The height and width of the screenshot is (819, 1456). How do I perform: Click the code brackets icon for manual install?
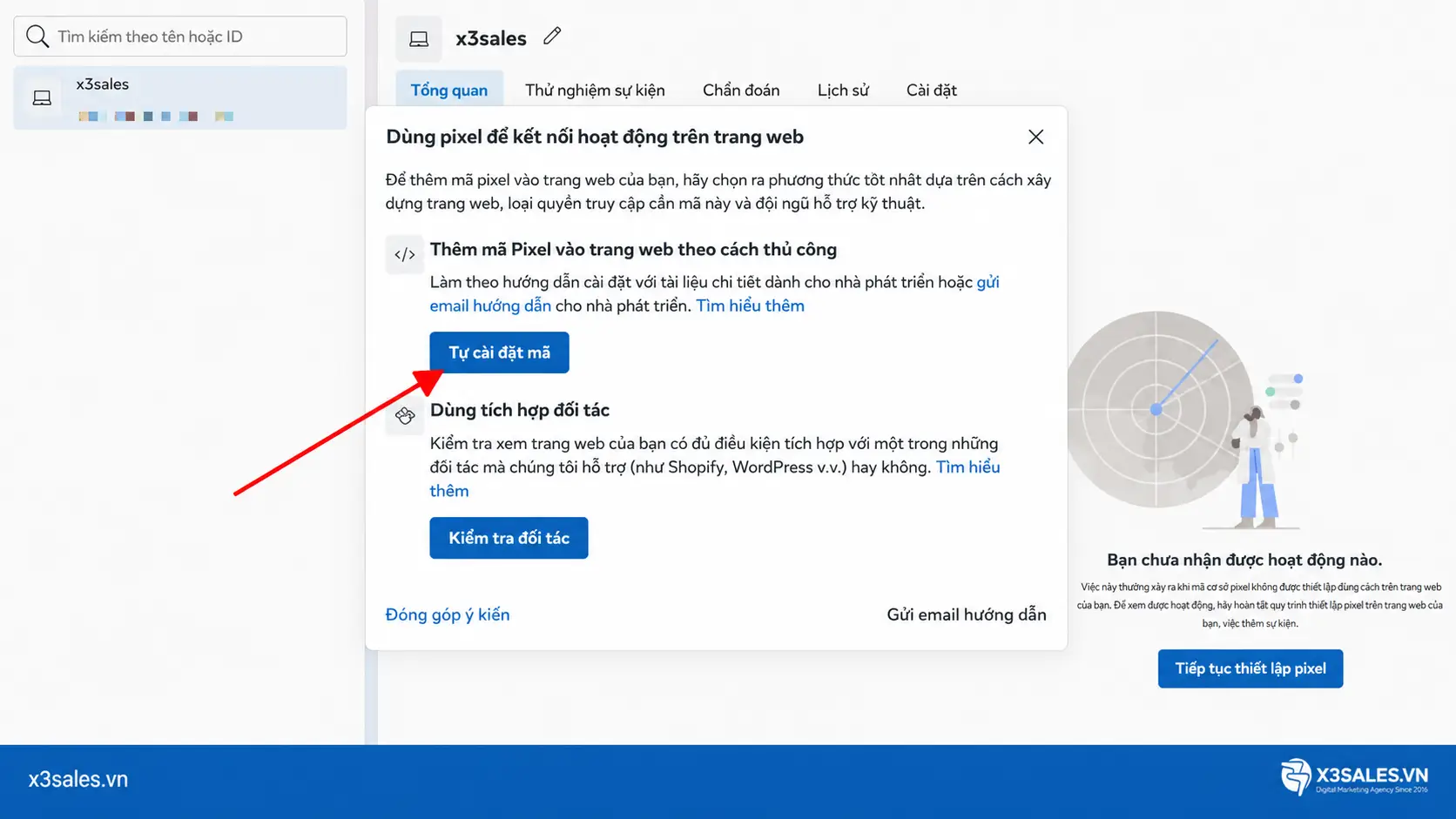tap(405, 255)
